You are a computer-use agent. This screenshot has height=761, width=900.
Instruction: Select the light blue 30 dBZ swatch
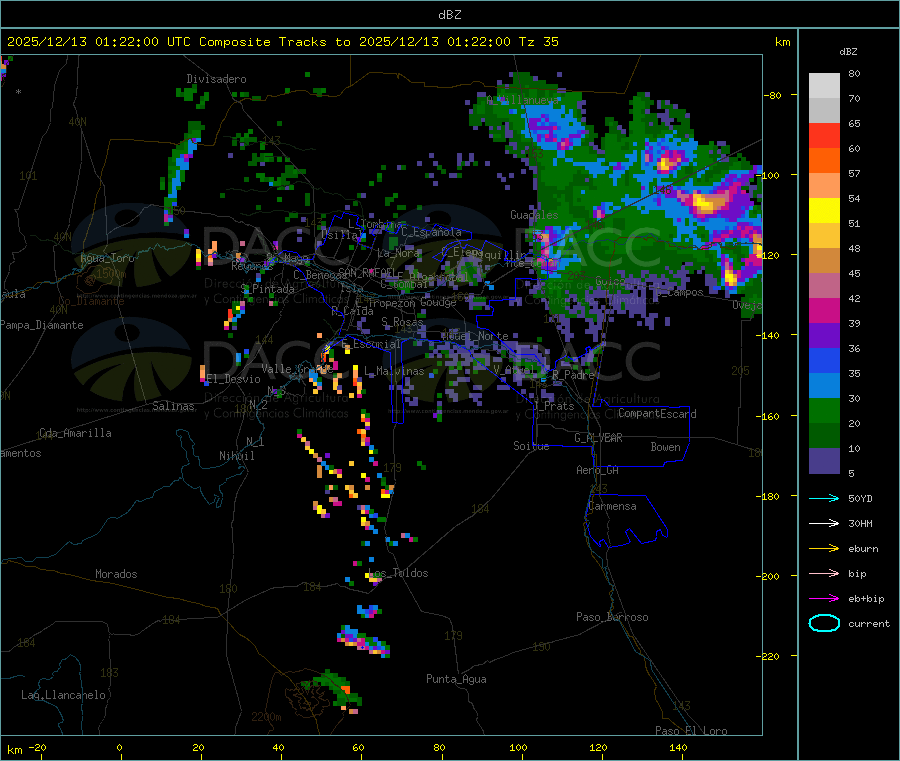(824, 386)
